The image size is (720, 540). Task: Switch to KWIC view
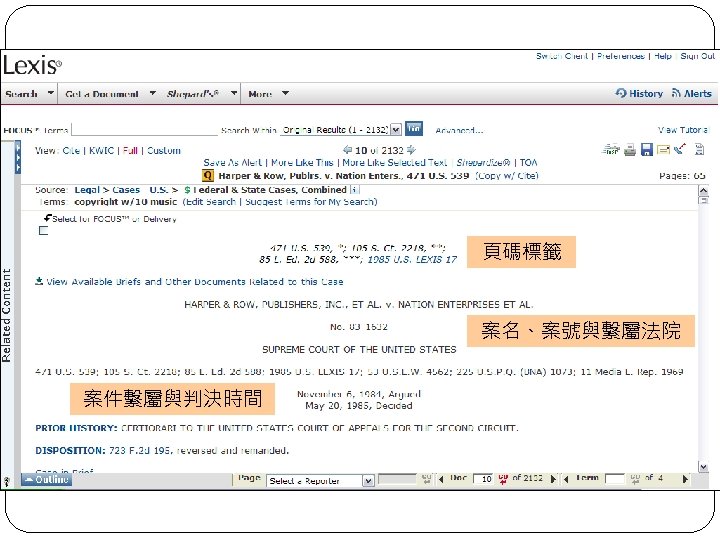click(x=101, y=150)
